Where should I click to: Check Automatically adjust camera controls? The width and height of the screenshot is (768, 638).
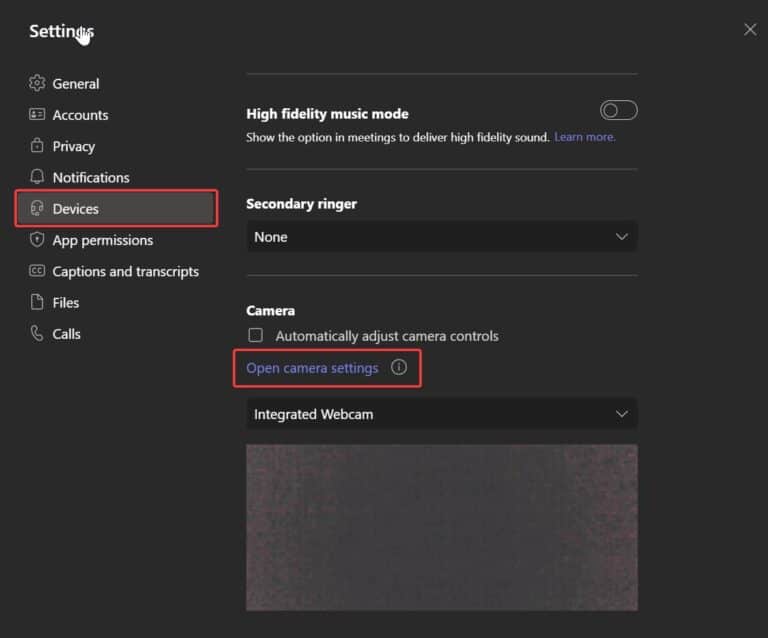(x=255, y=335)
